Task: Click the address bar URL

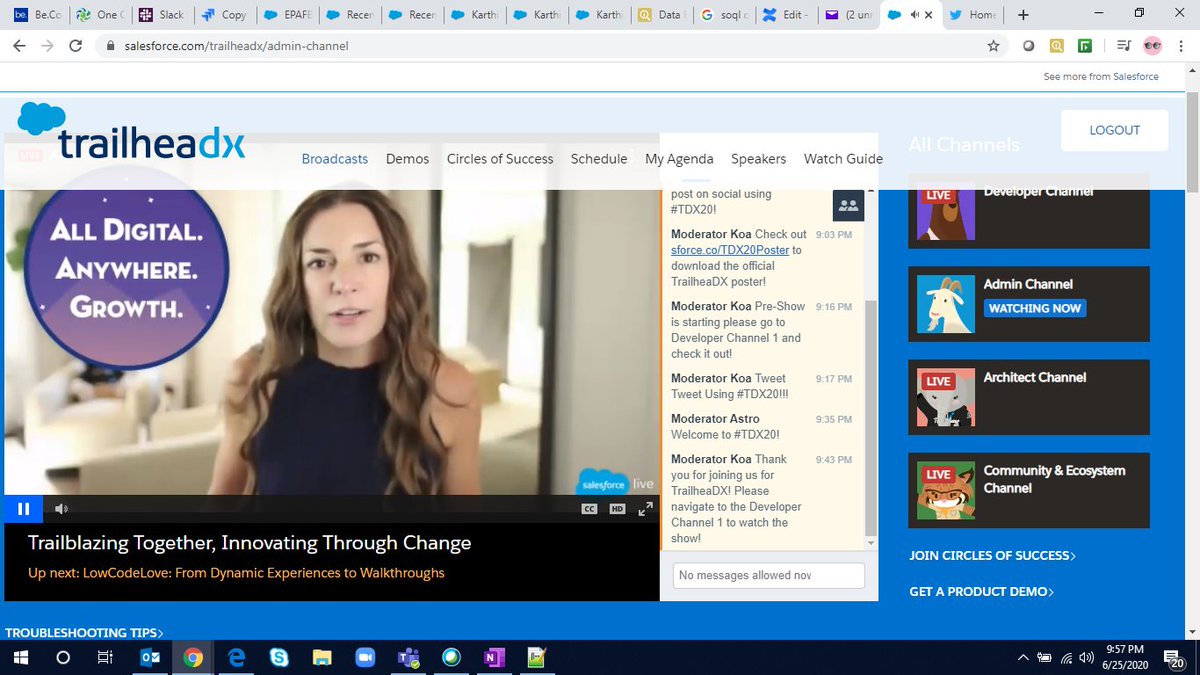Action: [x=237, y=46]
